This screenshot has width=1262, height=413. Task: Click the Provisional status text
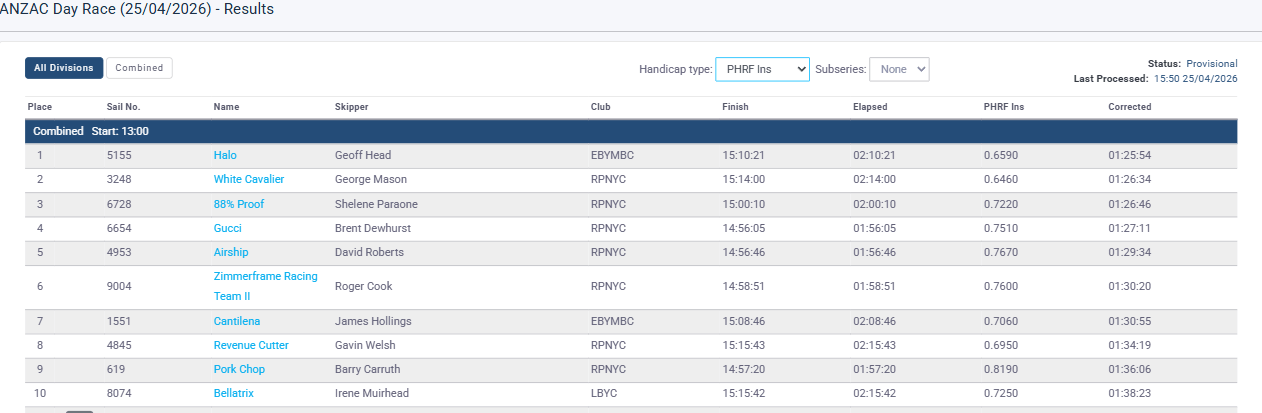tap(1212, 64)
